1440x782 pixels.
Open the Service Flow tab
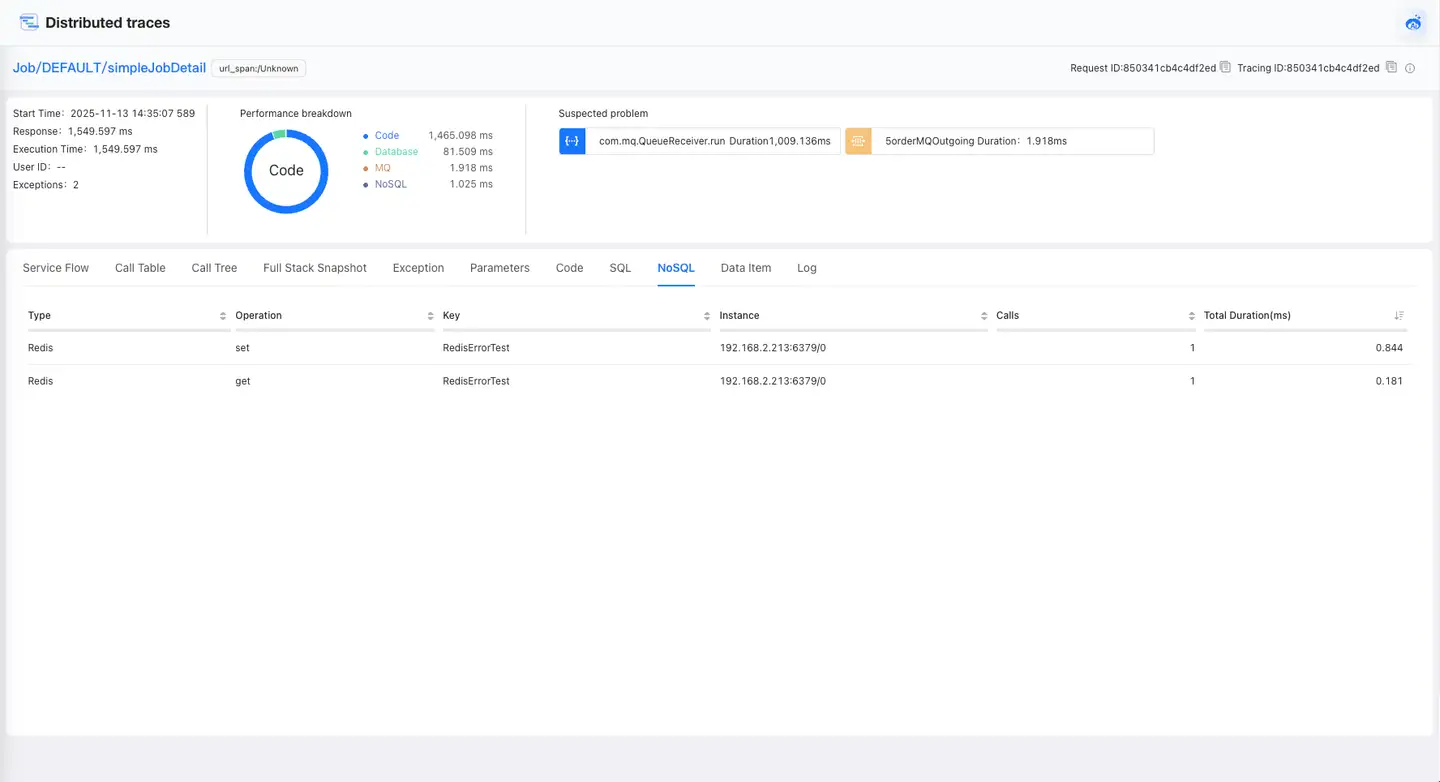click(x=55, y=267)
